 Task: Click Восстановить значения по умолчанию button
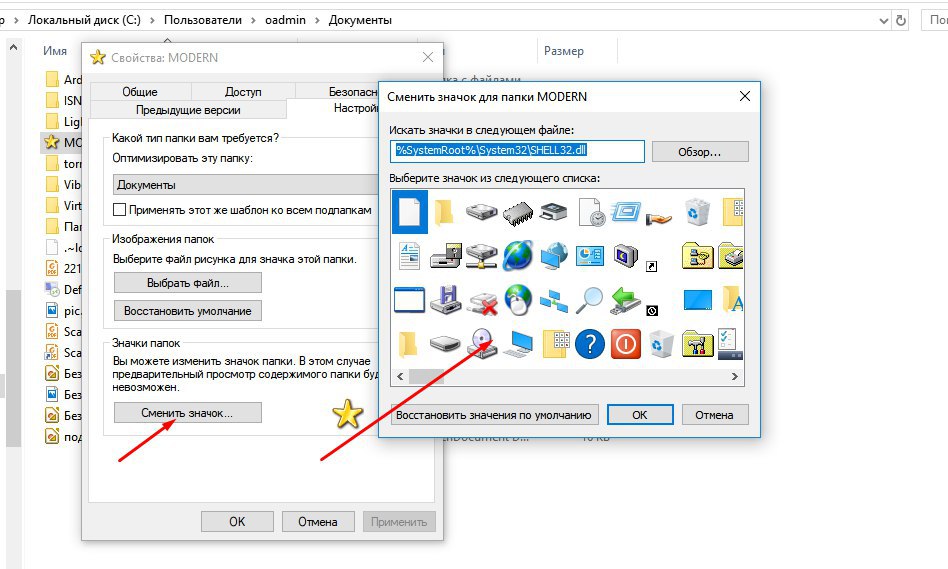[494, 415]
